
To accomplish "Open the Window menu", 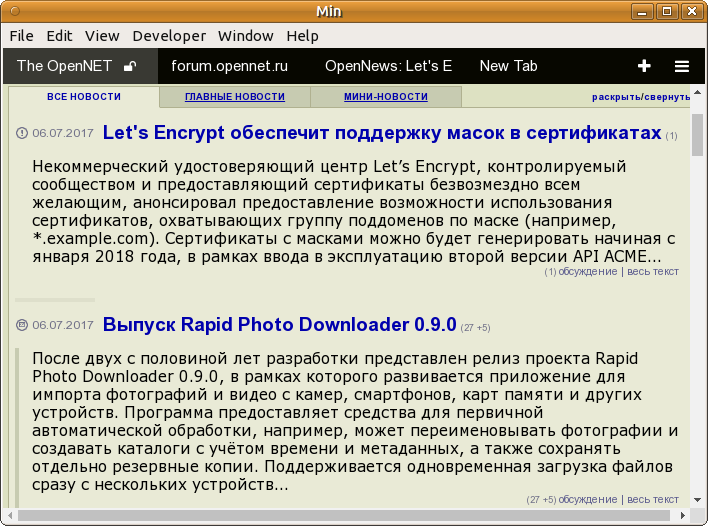I will (x=246, y=36).
